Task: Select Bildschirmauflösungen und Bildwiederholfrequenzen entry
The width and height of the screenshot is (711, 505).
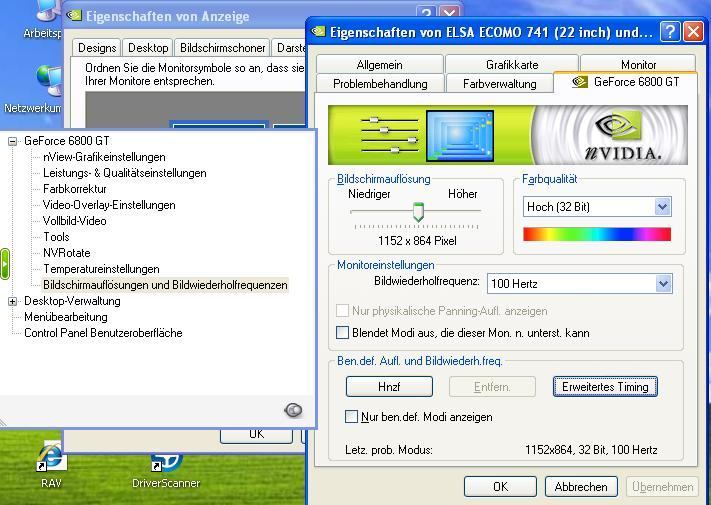Action: click(x=165, y=285)
